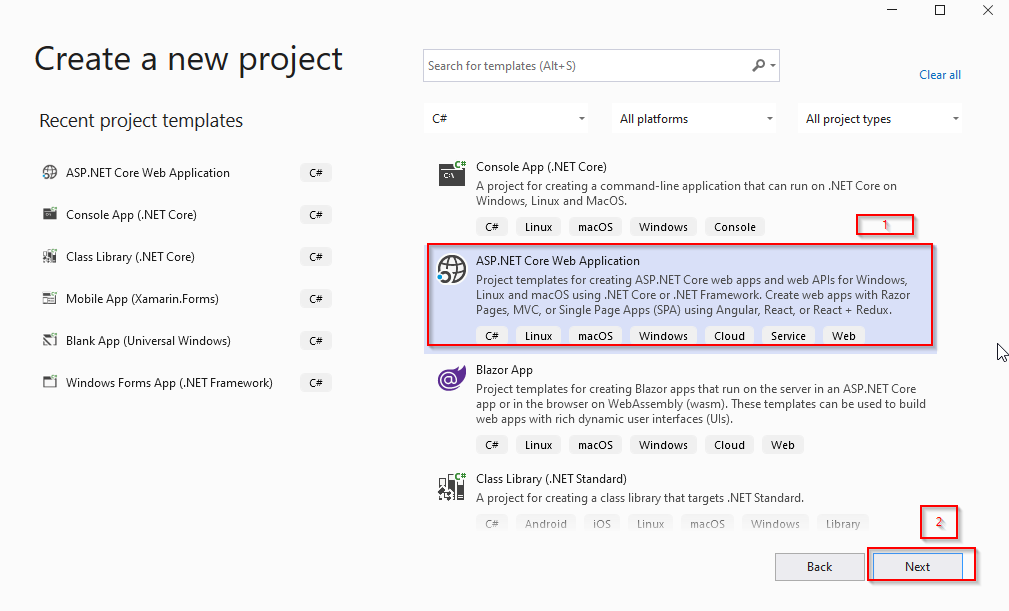Click the Back button

point(819,566)
